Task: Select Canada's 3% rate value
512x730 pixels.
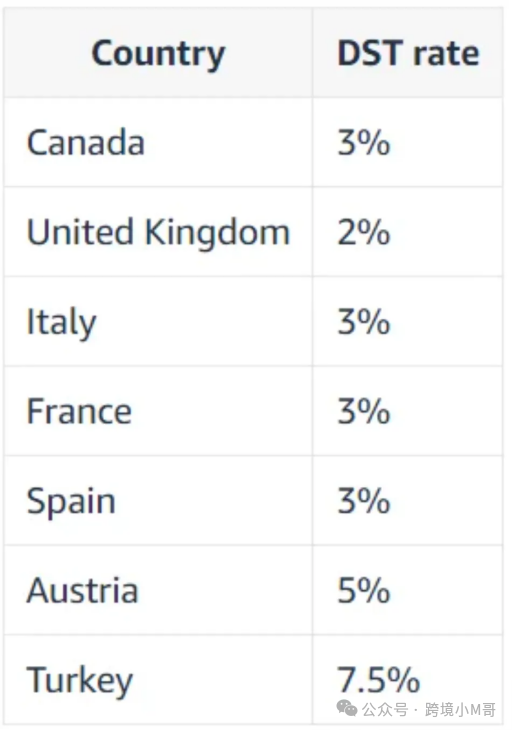Action: (364, 142)
